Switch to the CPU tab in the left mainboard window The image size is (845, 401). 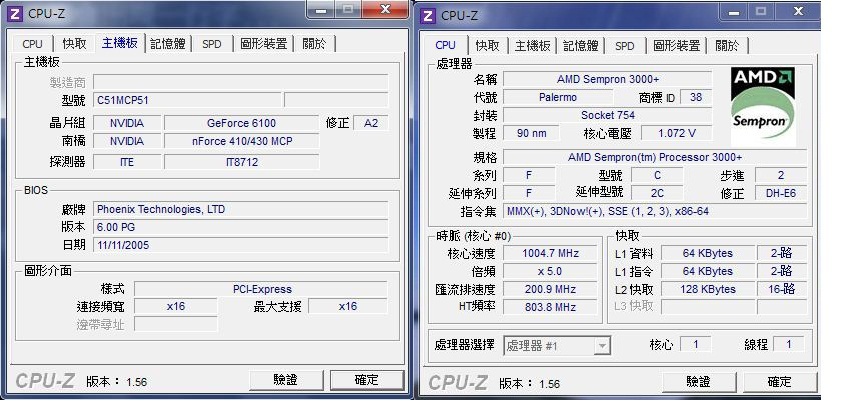click(x=32, y=44)
